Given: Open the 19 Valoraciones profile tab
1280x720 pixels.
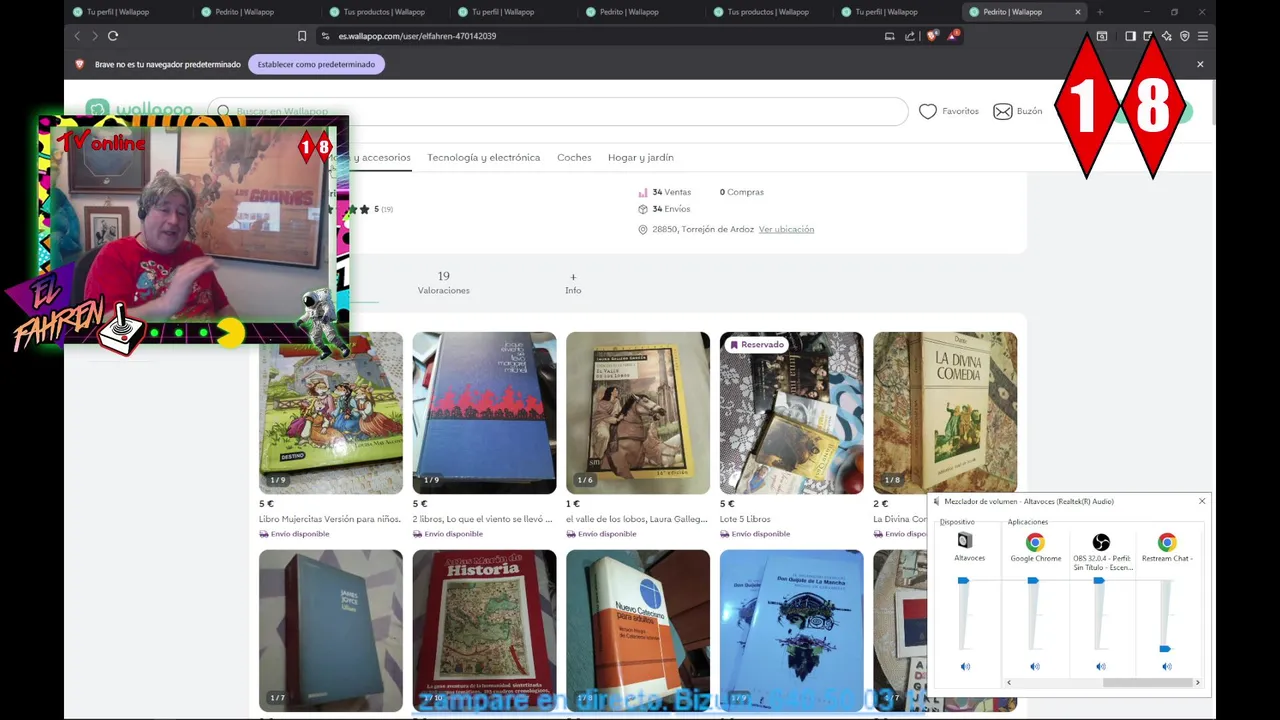Looking at the screenshot, I should pos(443,283).
